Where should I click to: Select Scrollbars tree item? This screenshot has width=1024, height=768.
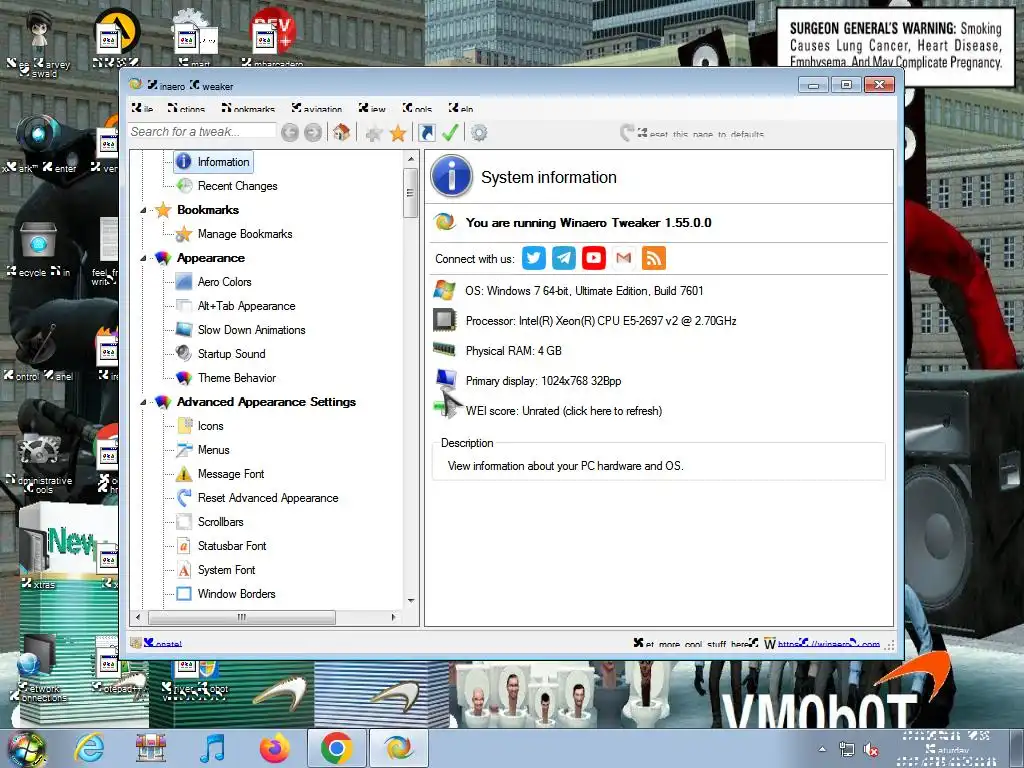coord(220,522)
